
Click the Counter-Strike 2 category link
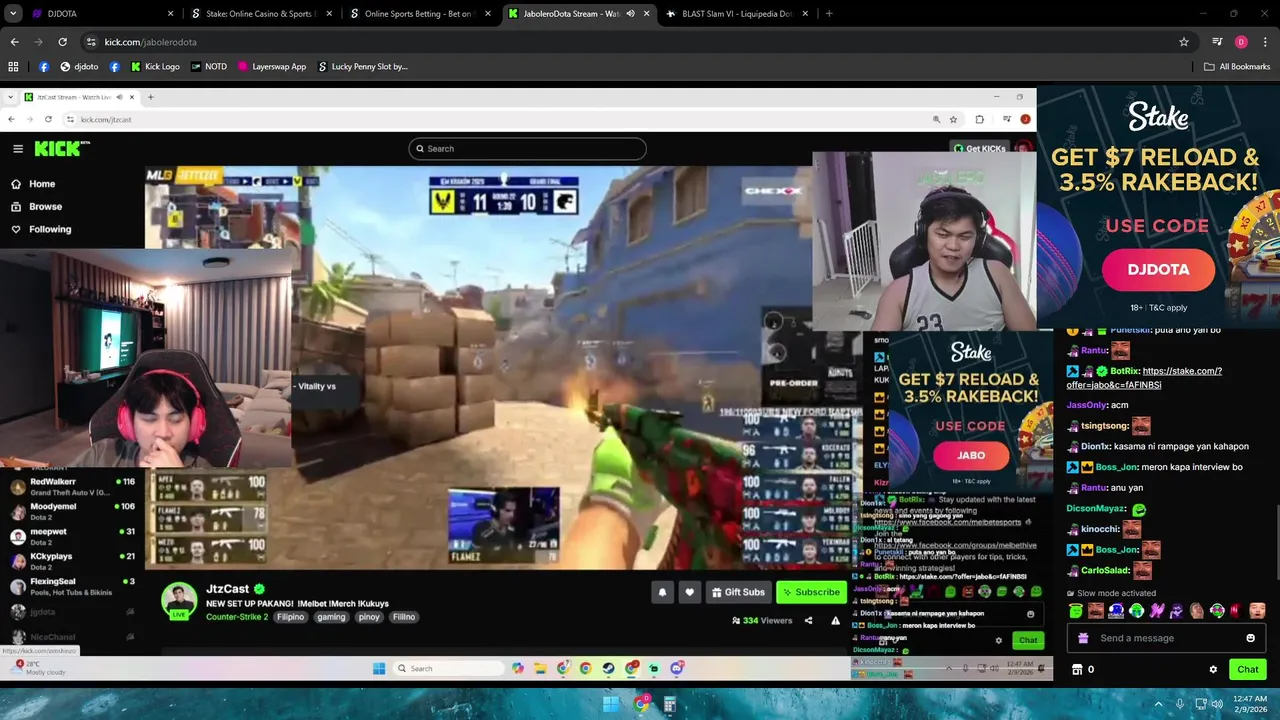coord(237,617)
